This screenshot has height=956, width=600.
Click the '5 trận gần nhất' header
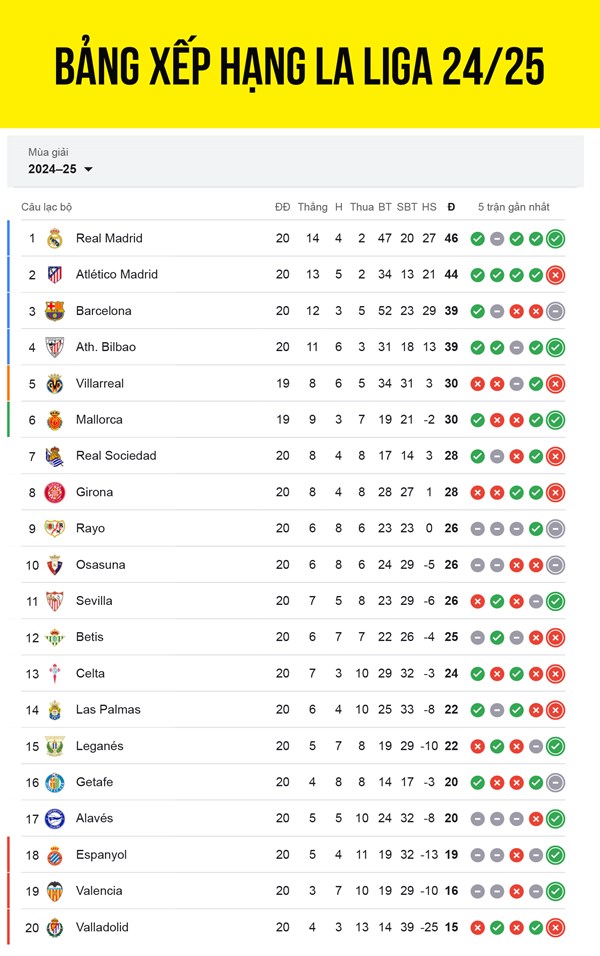point(513,207)
